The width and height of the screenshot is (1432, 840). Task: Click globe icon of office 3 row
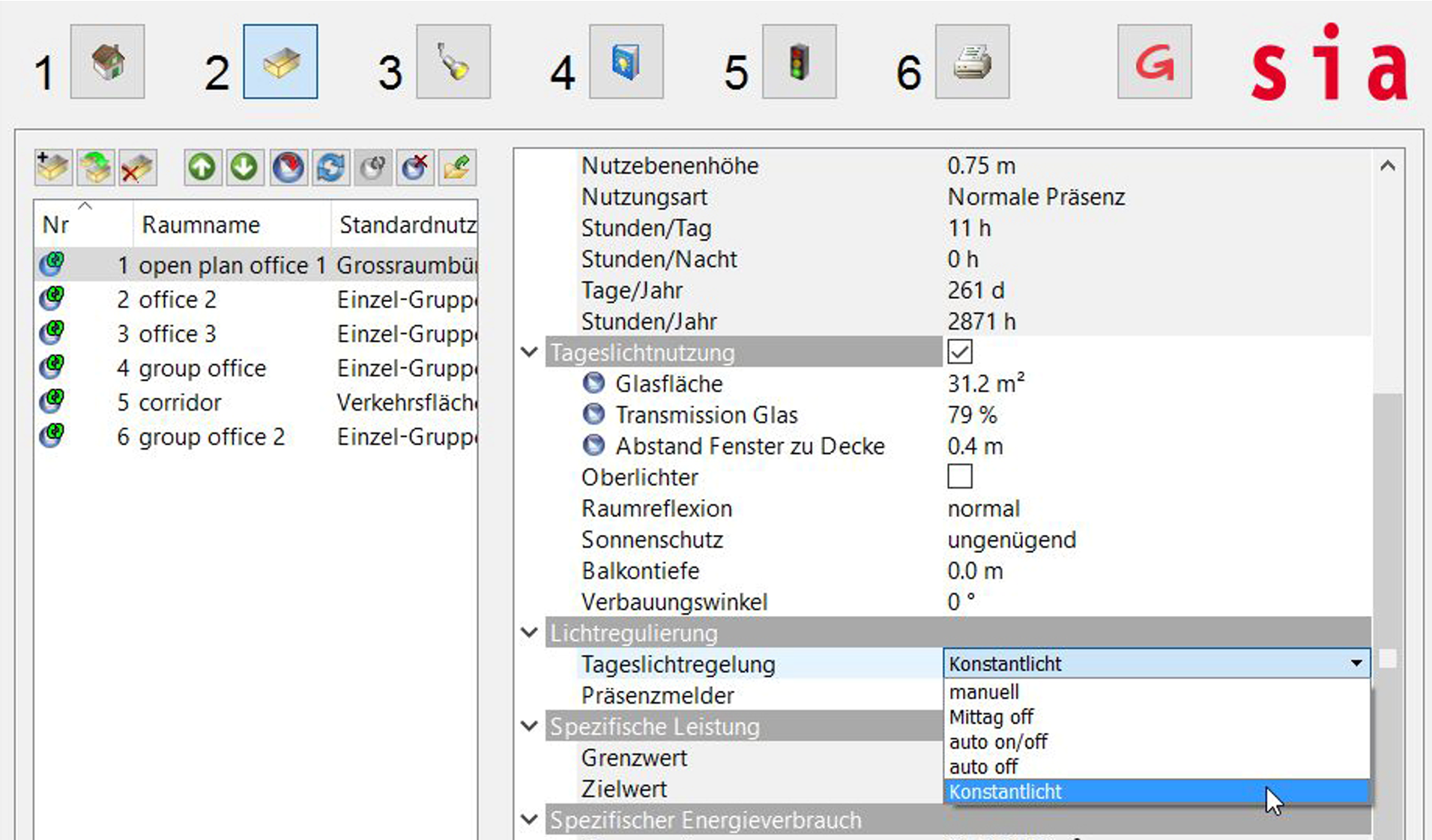tap(52, 333)
